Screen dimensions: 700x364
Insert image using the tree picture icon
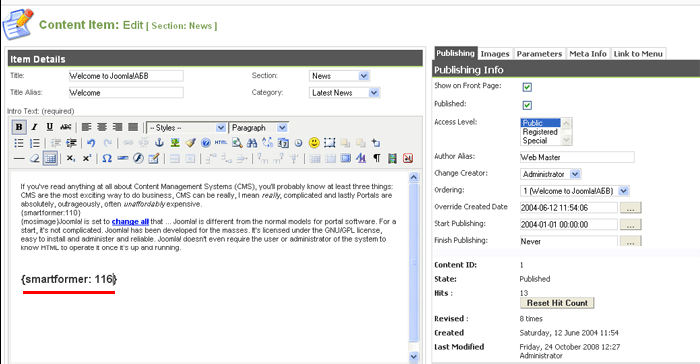click(x=175, y=143)
